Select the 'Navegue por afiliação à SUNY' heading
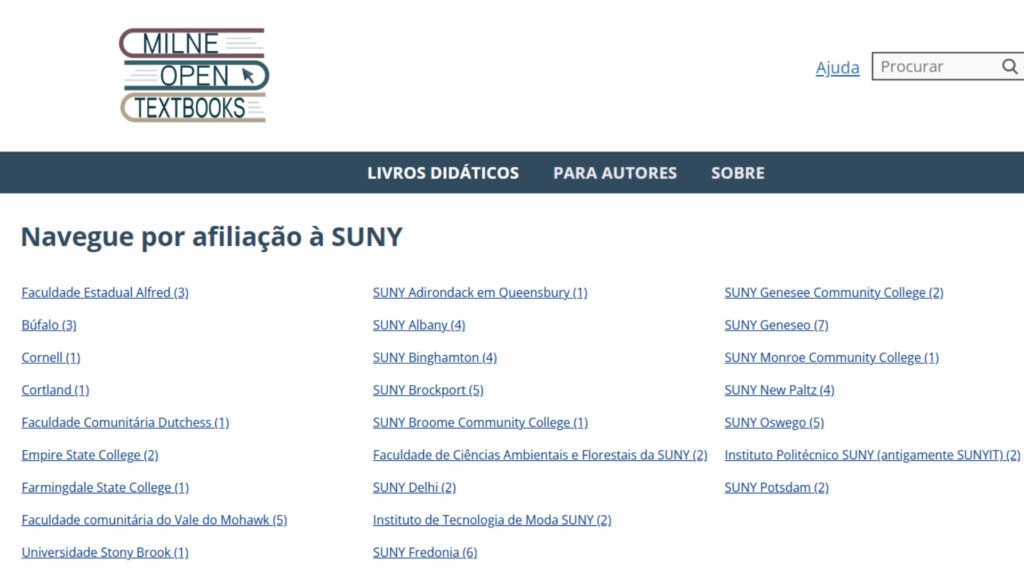The height and width of the screenshot is (576, 1024). tap(212, 236)
